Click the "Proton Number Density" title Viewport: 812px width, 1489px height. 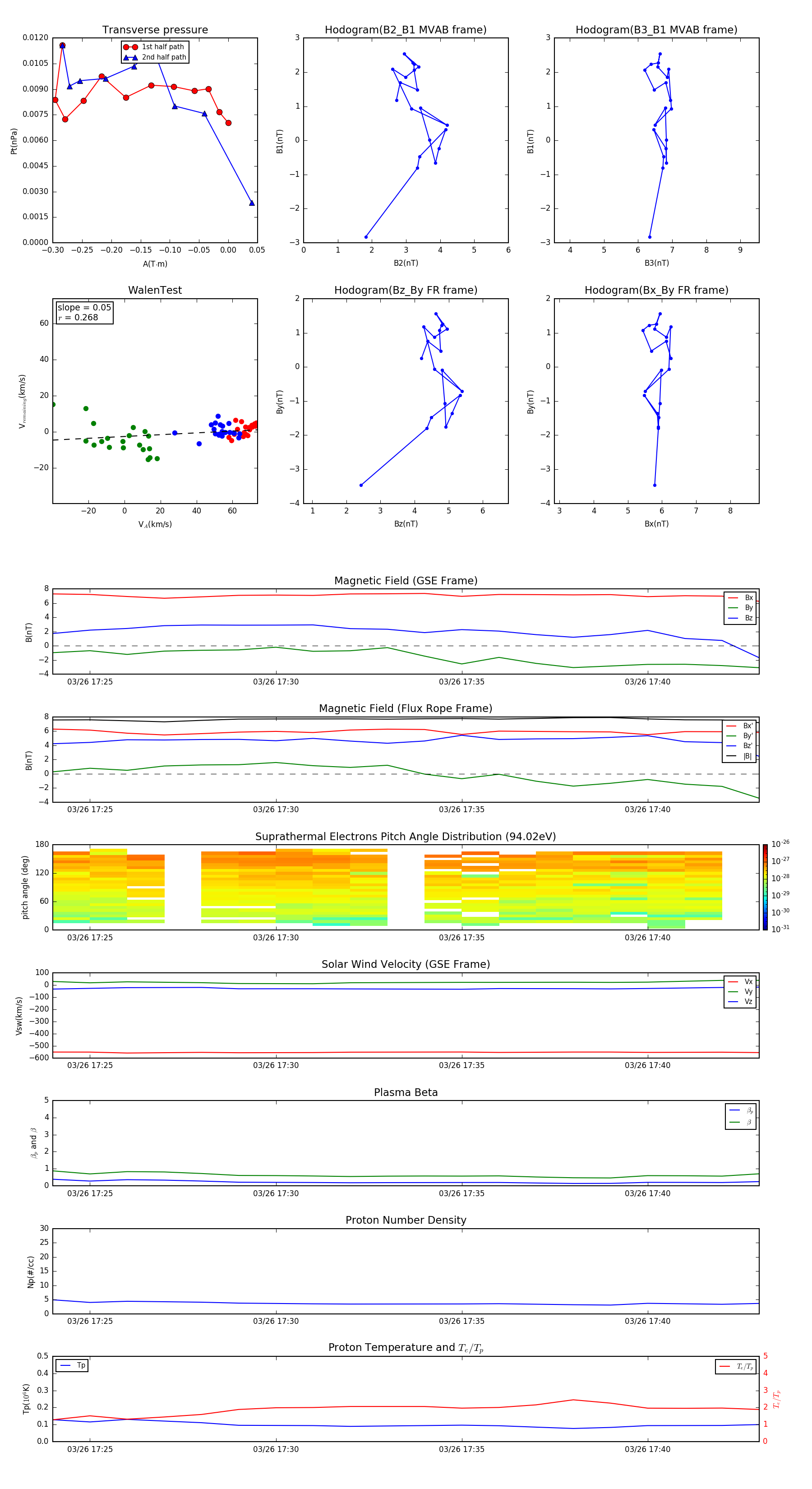[406, 1220]
